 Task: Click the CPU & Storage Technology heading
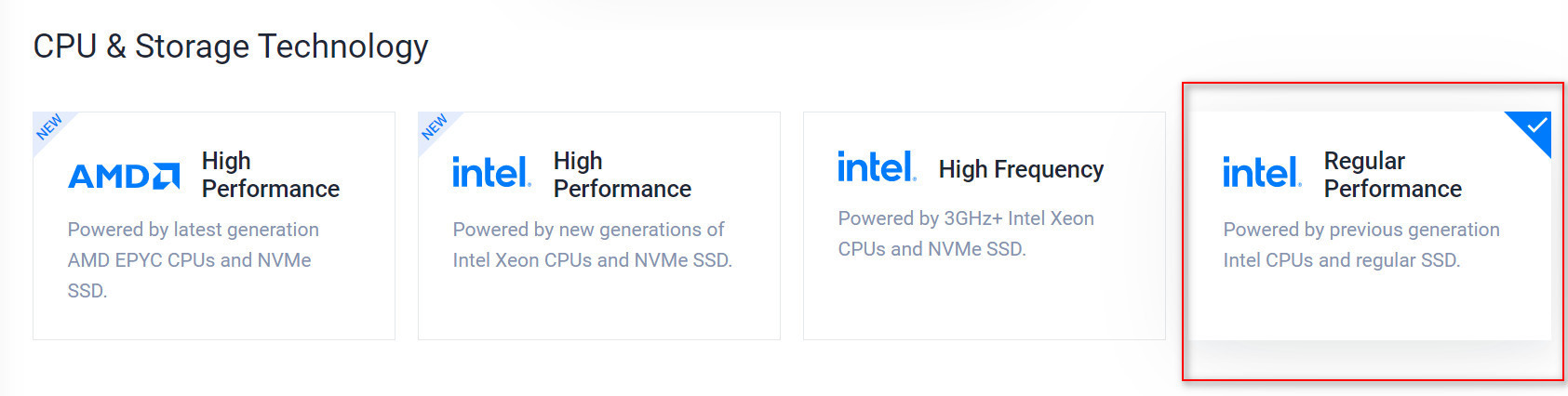(231, 46)
